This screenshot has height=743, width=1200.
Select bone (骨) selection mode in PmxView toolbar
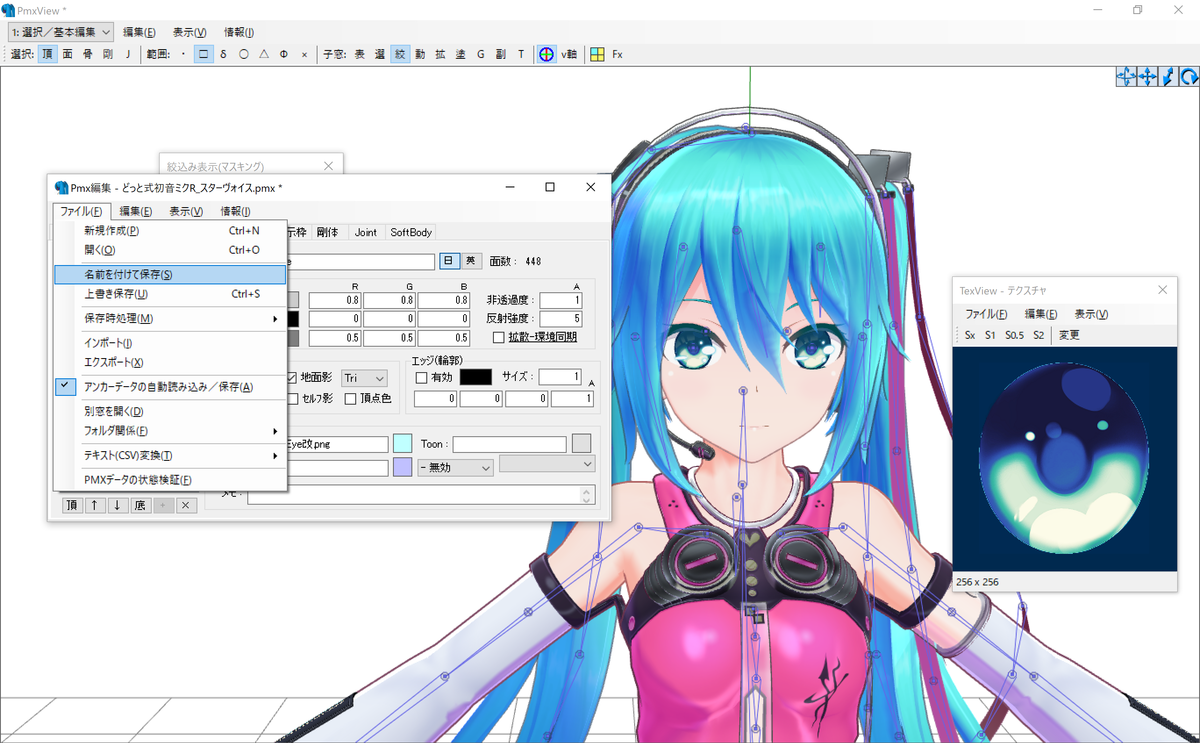click(88, 54)
